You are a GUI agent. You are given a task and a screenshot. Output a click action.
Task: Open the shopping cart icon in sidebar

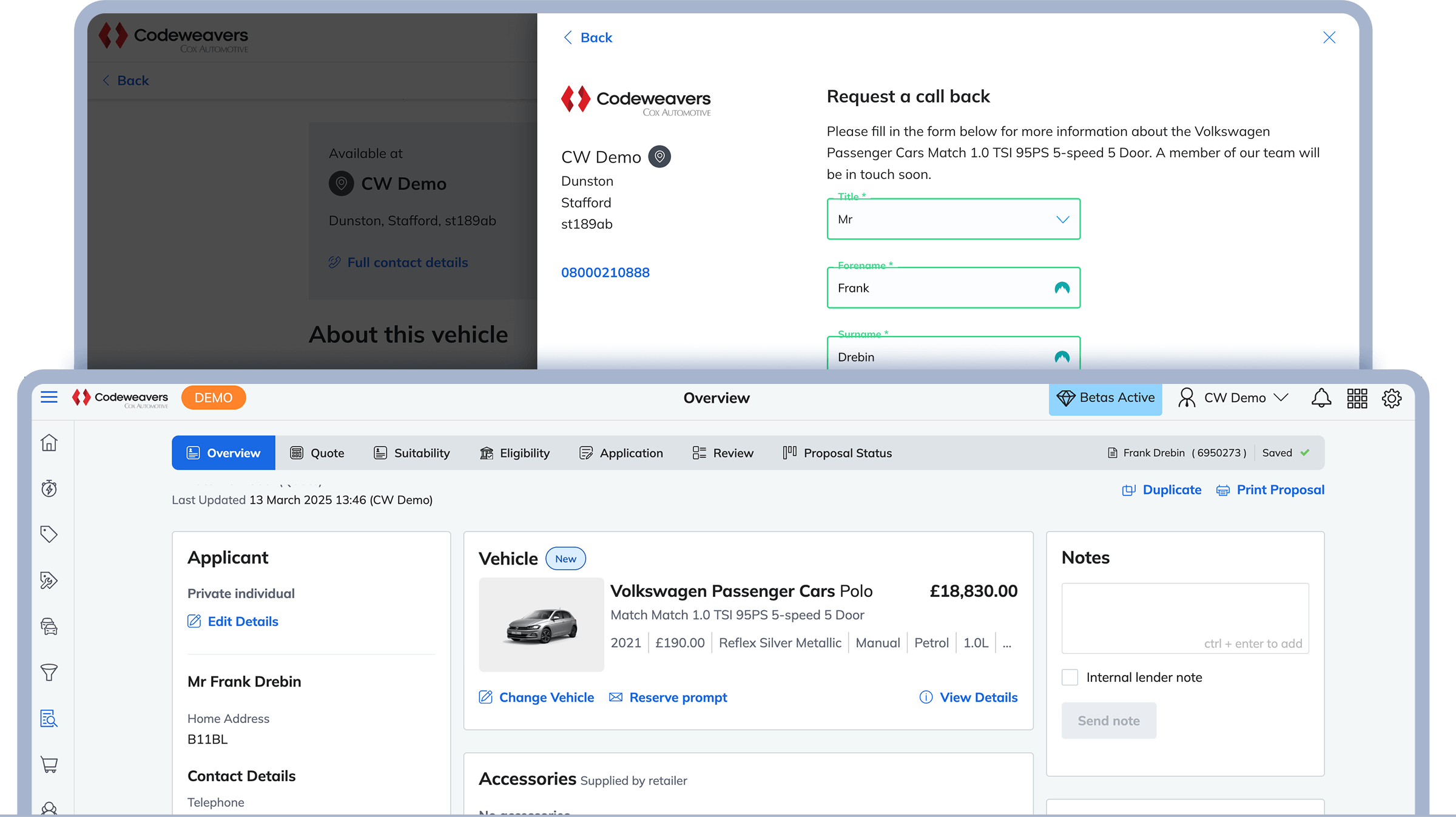pyautogui.click(x=49, y=764)
